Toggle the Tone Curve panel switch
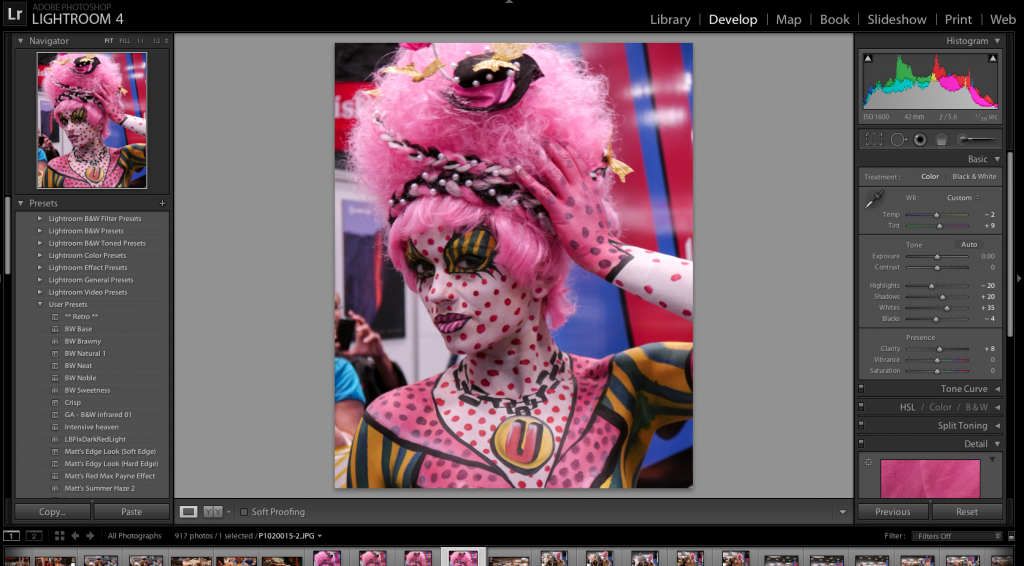 pyautogui.click(x=861, y=388)
